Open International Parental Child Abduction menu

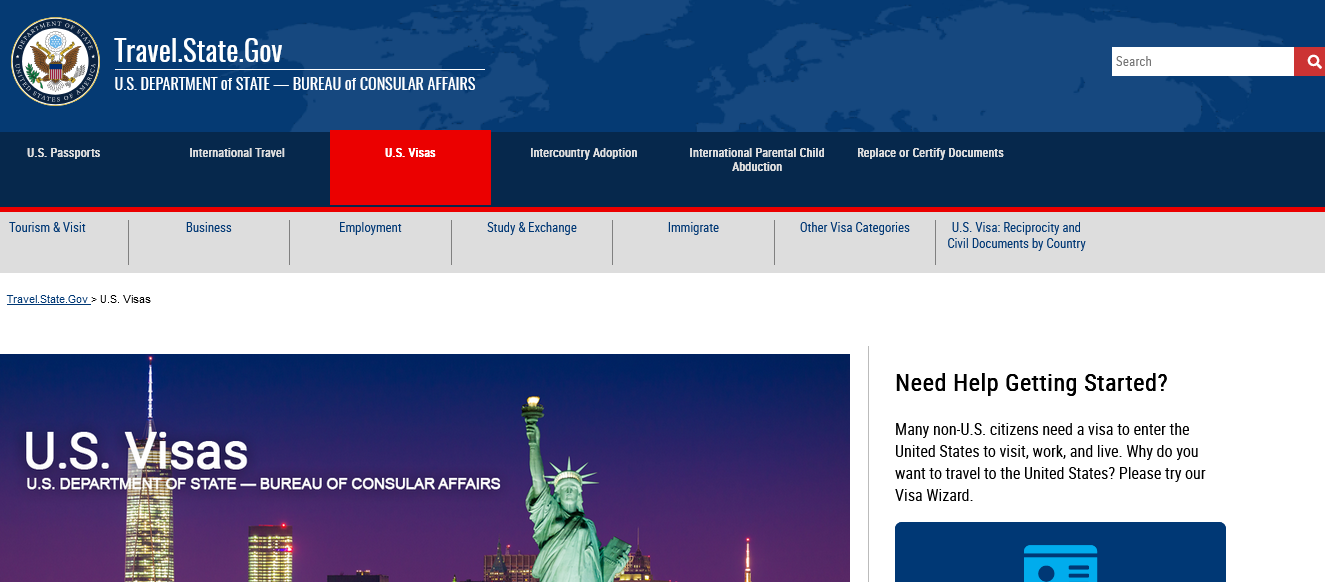click(x=757, y=160)
